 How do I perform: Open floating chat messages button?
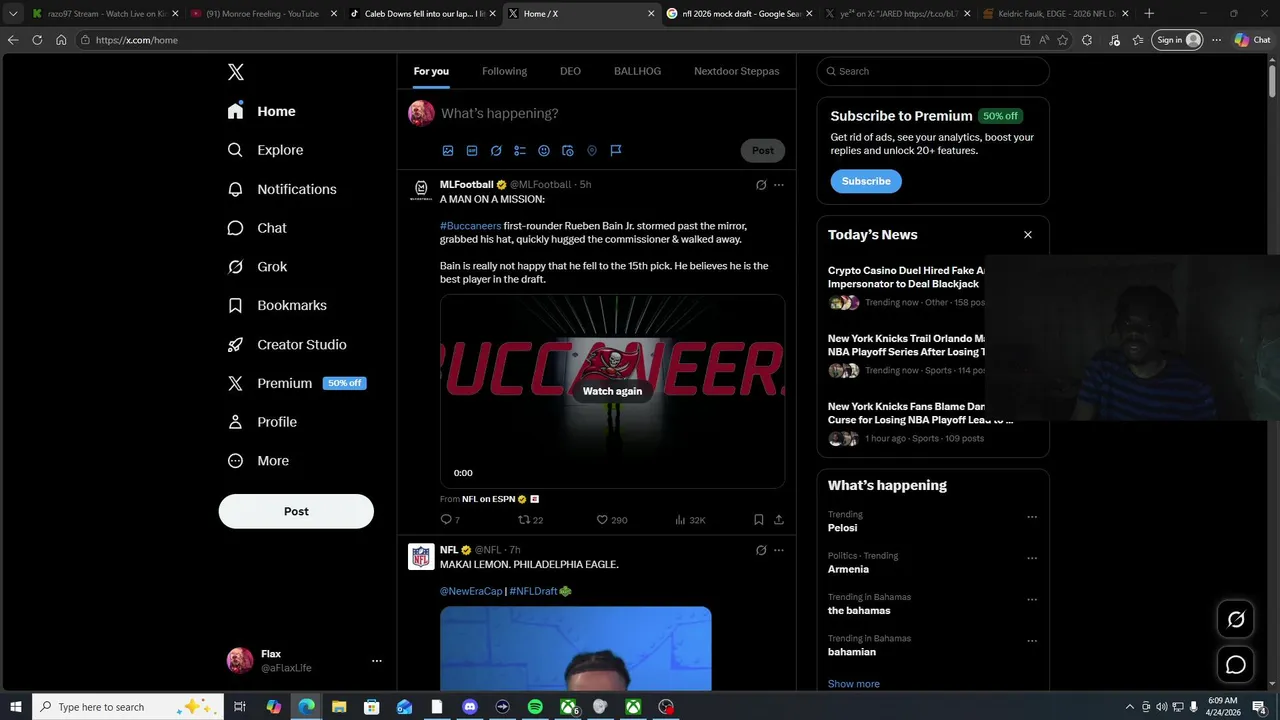click(x=1236, y=665)
